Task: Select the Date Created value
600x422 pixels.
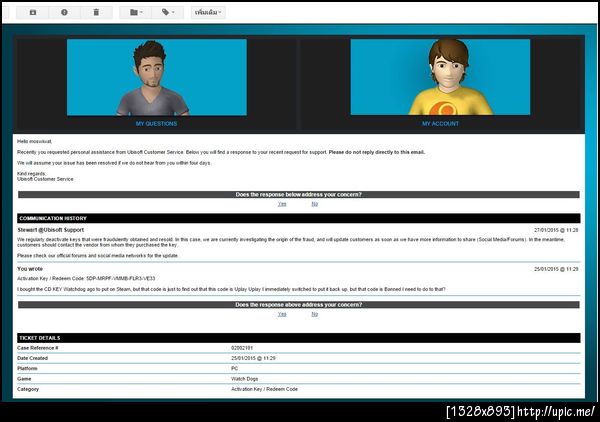Action: (x=253, y=358)
